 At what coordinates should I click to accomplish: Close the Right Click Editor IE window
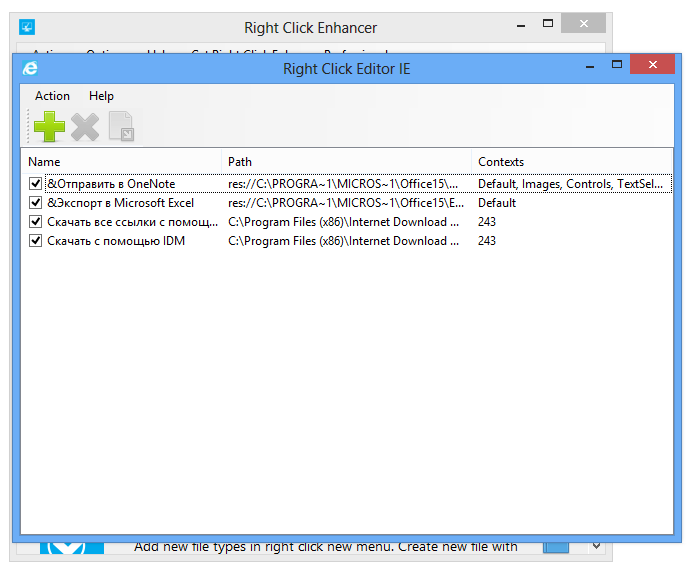pyautogui.click(x=653, y=65)
